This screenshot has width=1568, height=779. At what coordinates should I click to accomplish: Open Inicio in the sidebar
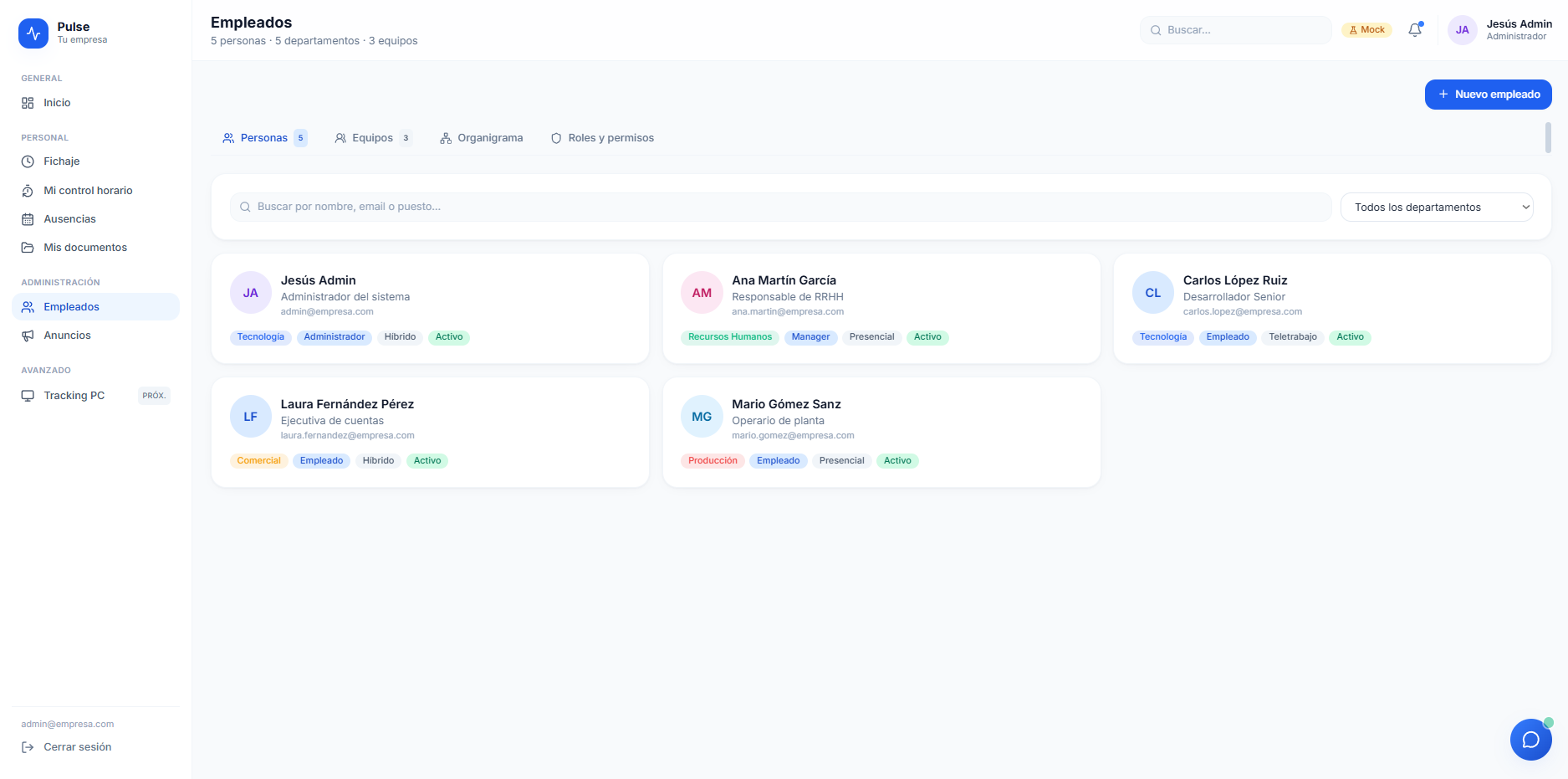tap(95, 103)
